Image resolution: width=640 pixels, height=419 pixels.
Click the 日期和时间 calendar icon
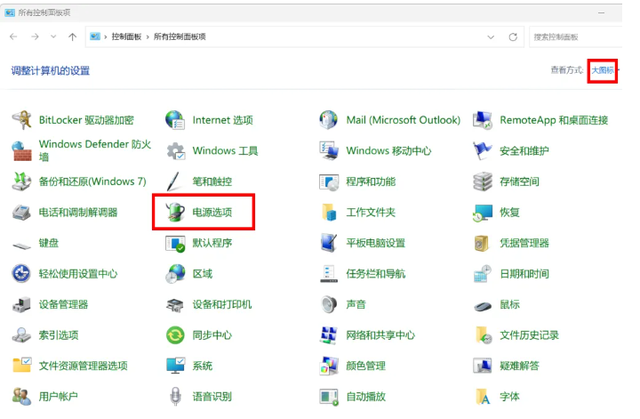point(482,274)
